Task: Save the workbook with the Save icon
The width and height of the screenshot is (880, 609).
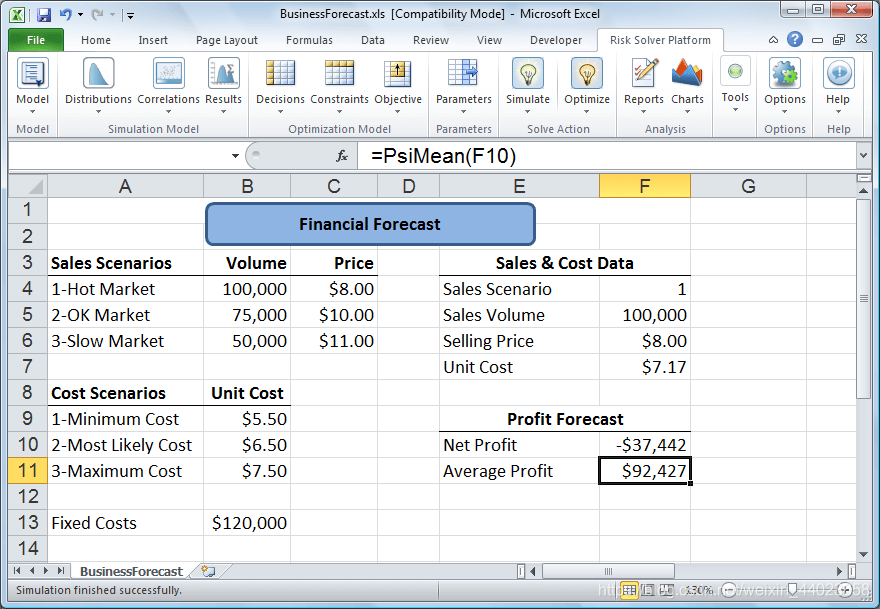Action: pyautogui.click(x=44, y=15)
